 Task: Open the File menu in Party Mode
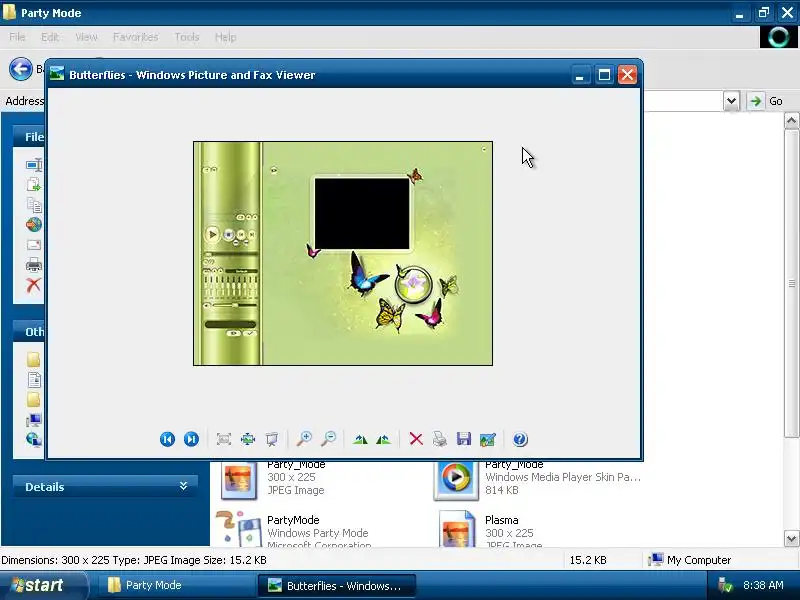coord(17,37)
